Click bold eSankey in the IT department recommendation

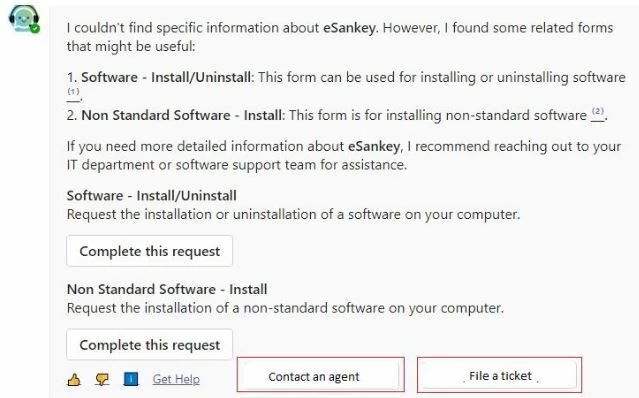(374, 146)
